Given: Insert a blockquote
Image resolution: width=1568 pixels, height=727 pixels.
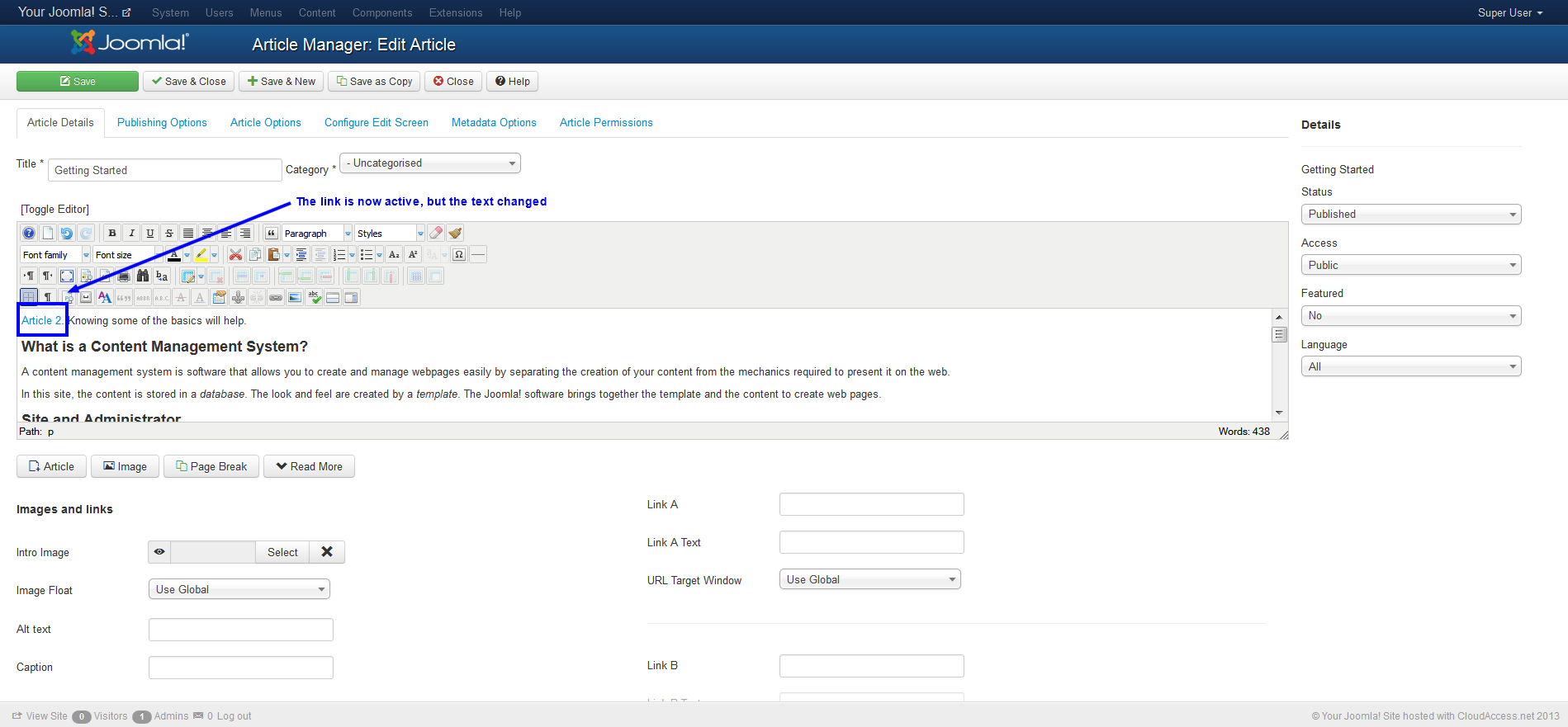Looking at the screenshot, I should tap(271, 234).
